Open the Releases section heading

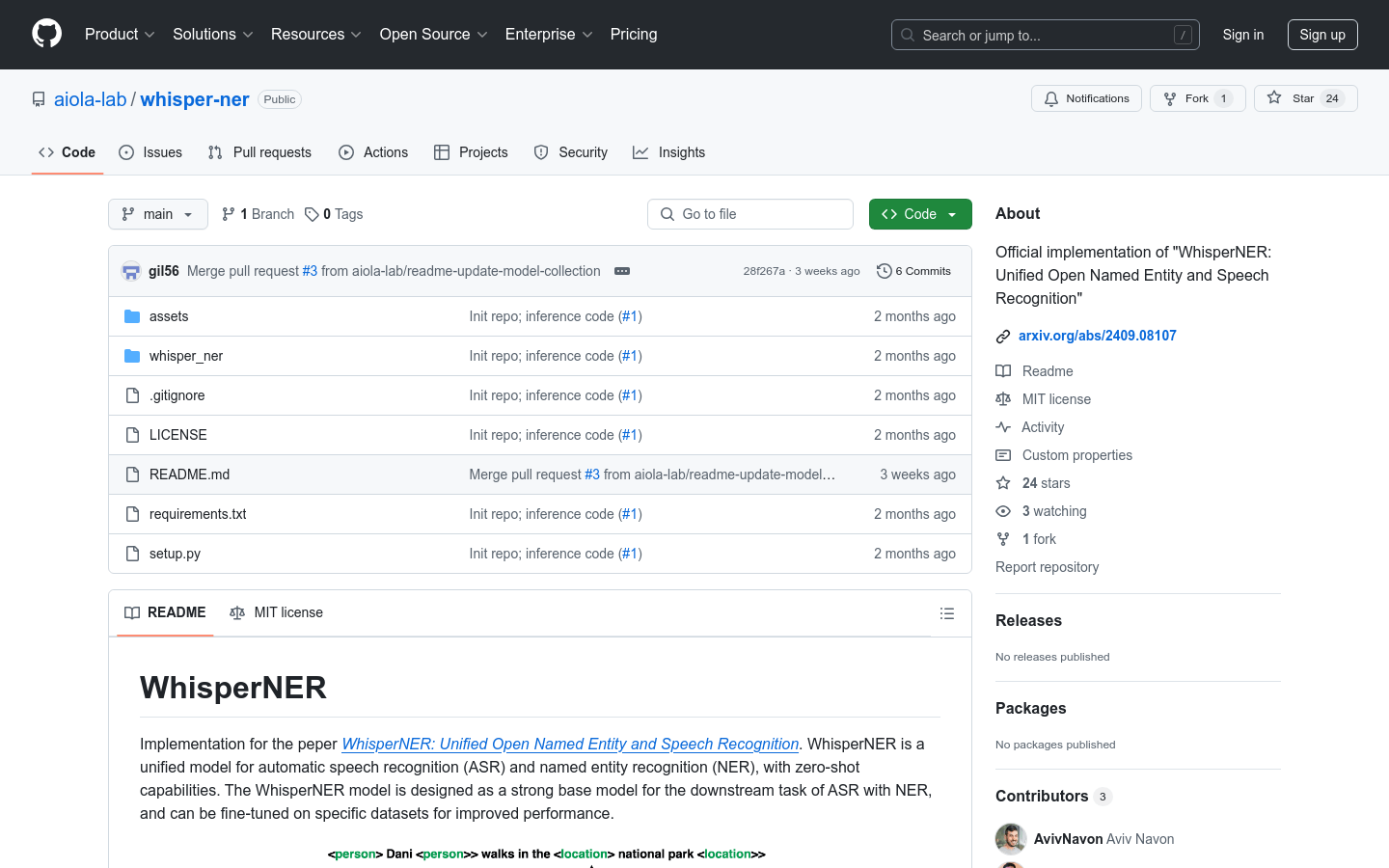[x=1028, y=620]
